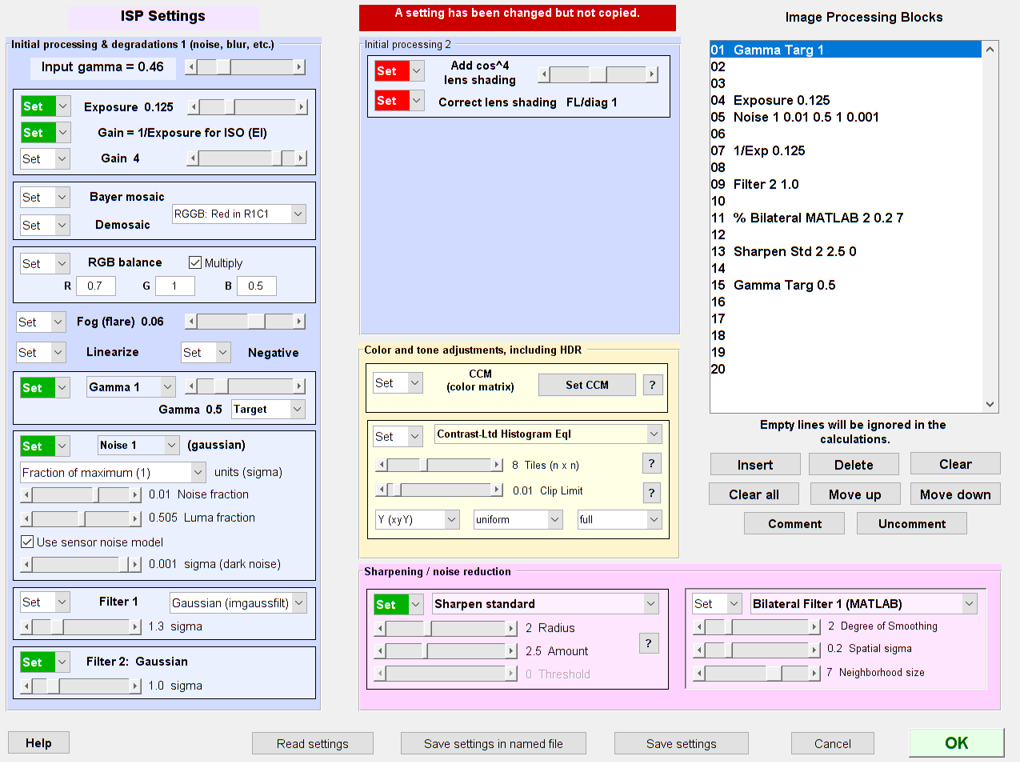
Task: Click the help question mark beside Set CCM
Action: coord(652,385)
